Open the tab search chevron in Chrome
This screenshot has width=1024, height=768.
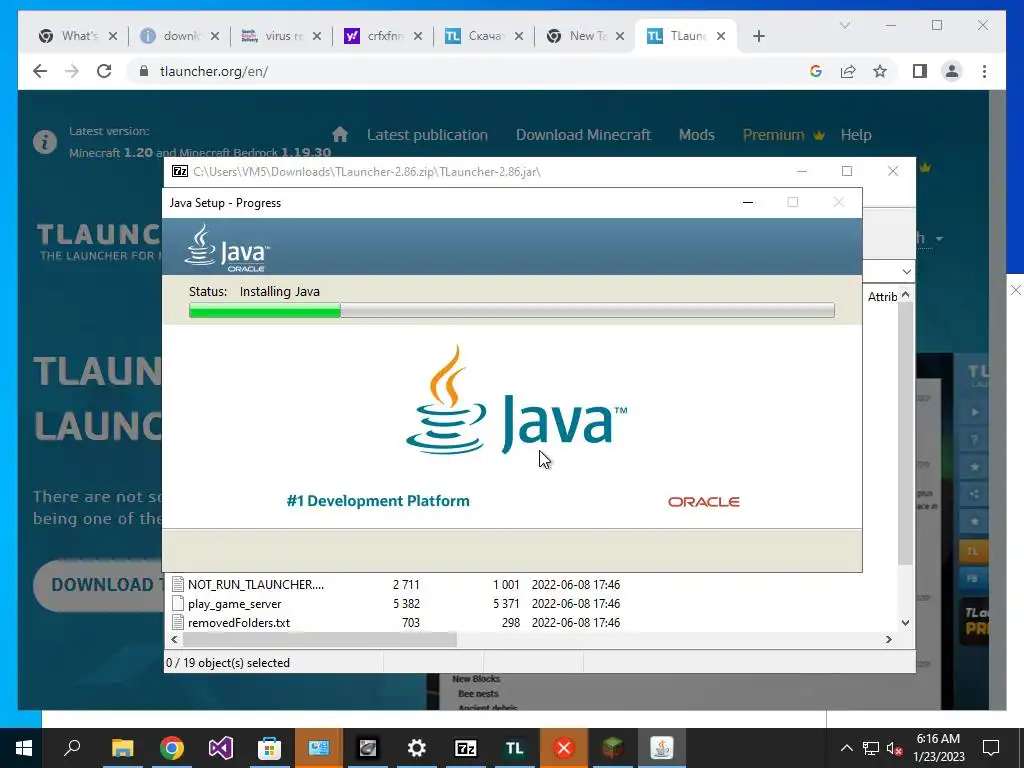[844, 25]
